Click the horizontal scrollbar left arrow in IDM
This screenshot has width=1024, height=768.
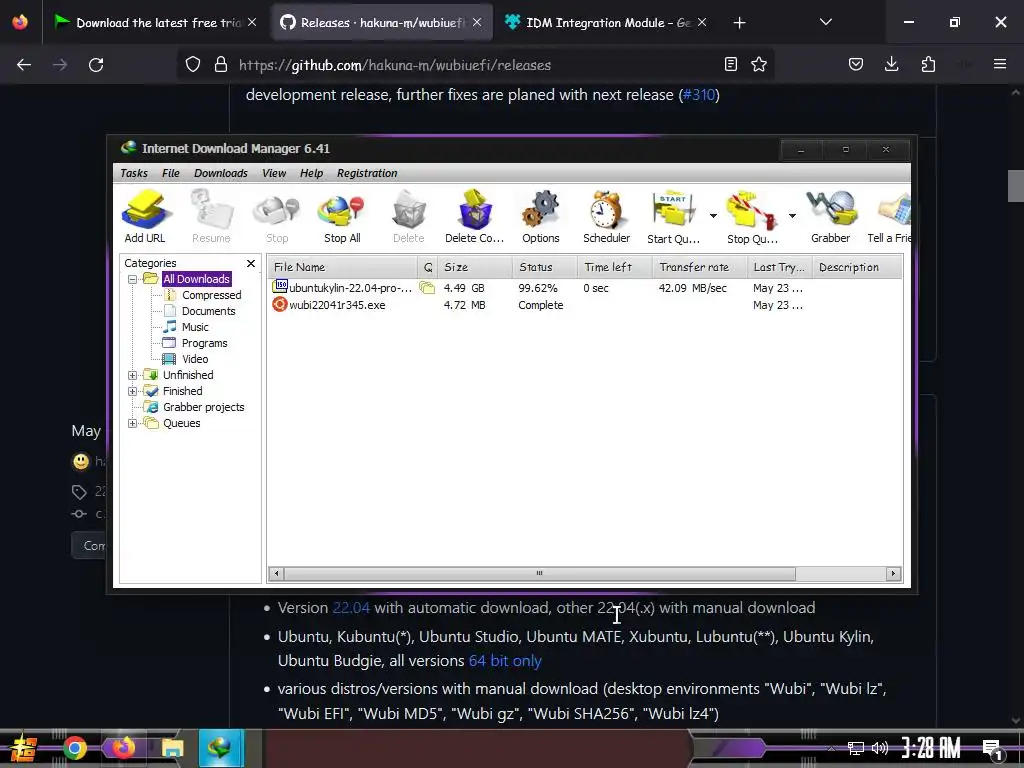pos(277,573)
